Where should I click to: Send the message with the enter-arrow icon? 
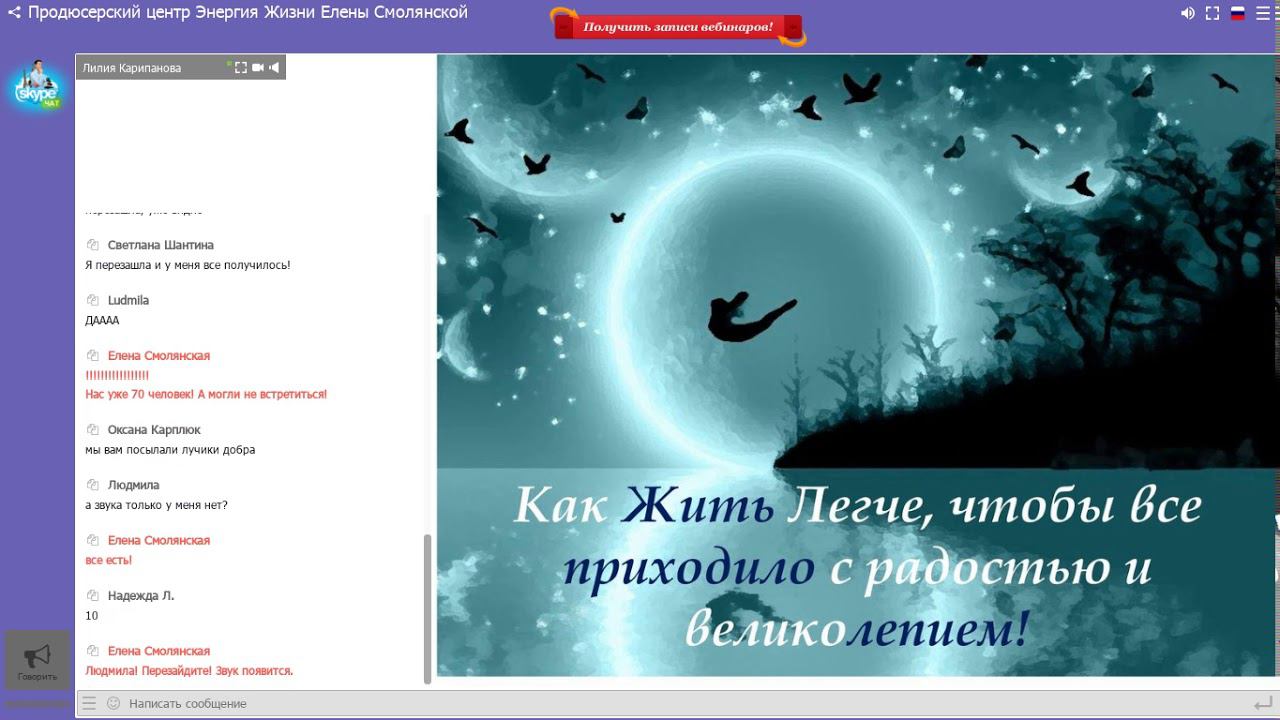pos(1262,704)
